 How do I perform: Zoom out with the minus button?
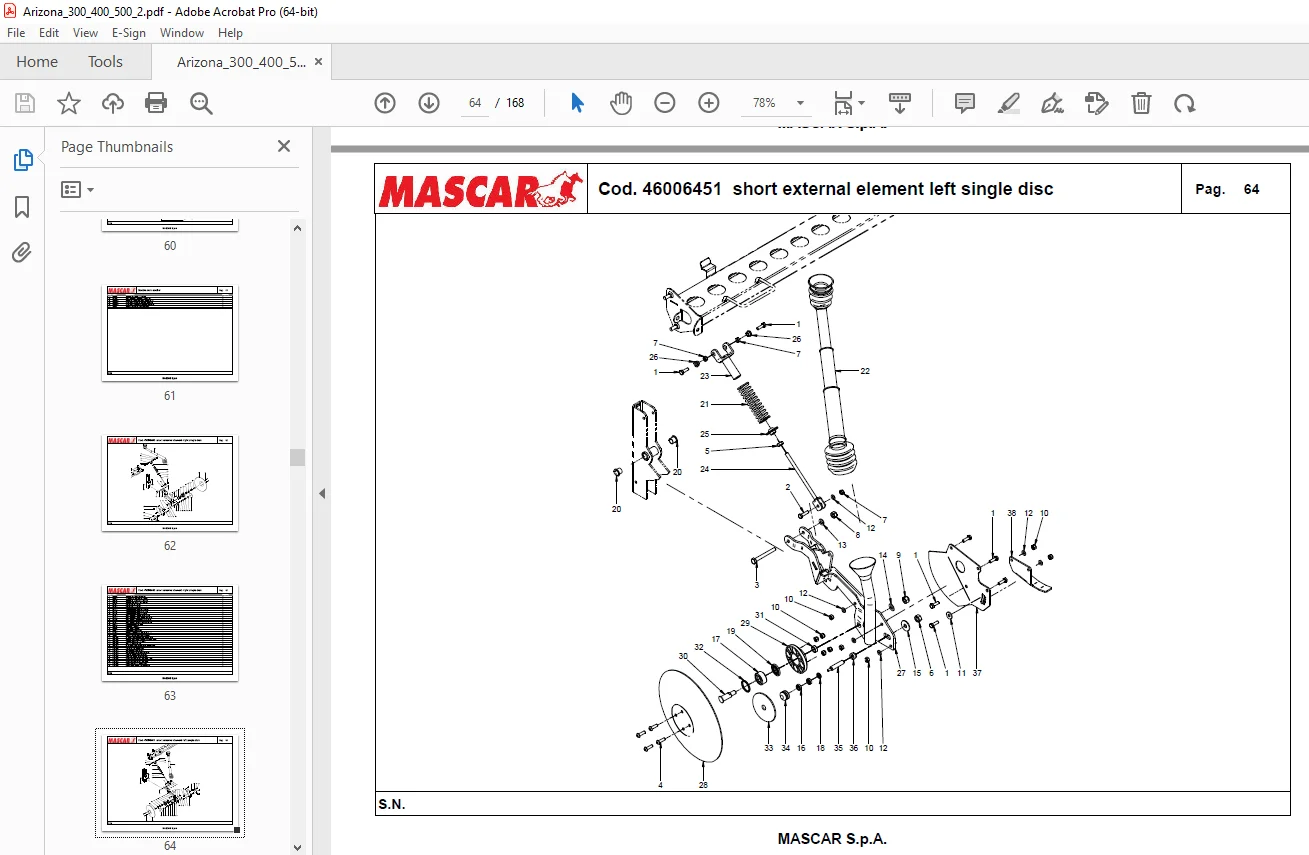coord(665,103)
